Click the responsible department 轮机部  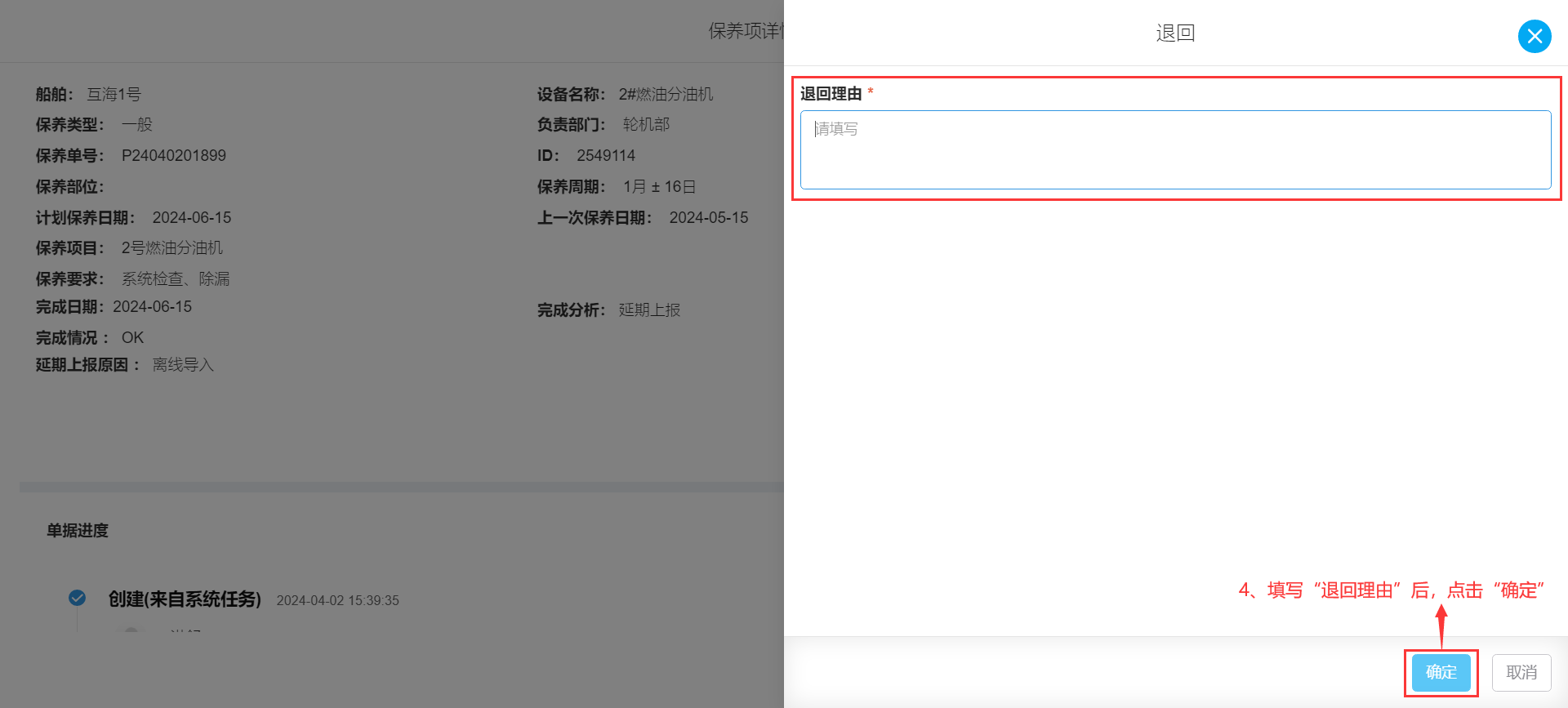click(646, 124)
